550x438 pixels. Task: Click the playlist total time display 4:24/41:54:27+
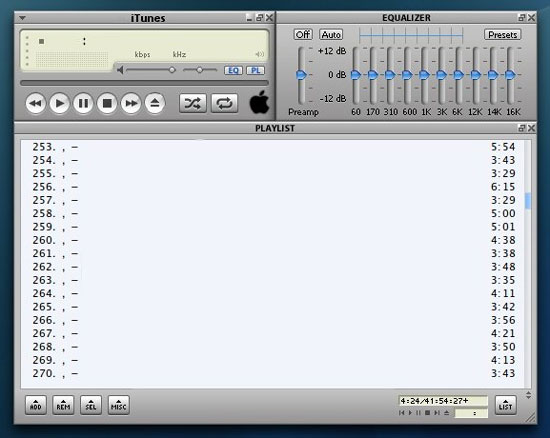(x=443, y=400)
